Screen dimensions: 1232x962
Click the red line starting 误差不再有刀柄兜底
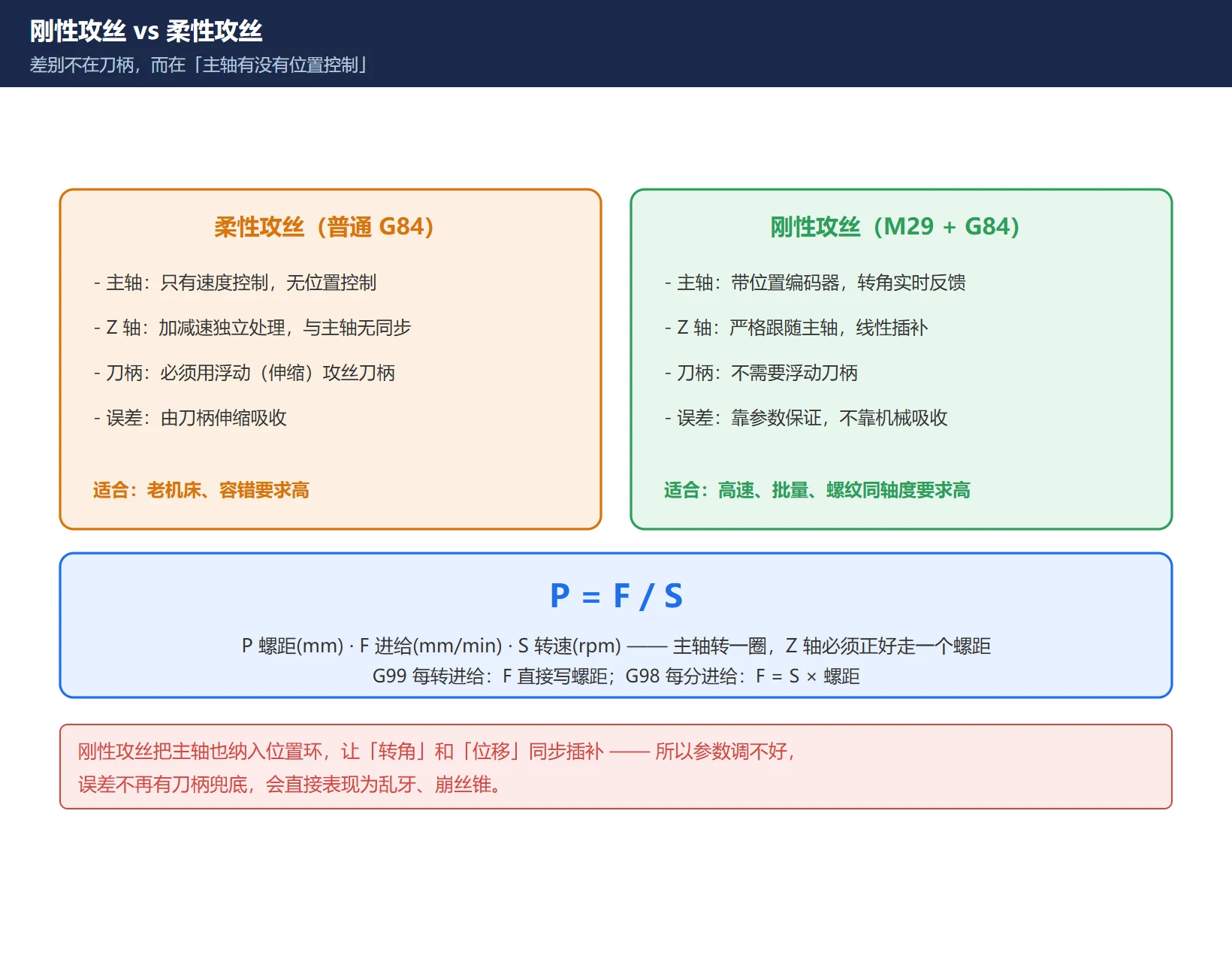291,785
